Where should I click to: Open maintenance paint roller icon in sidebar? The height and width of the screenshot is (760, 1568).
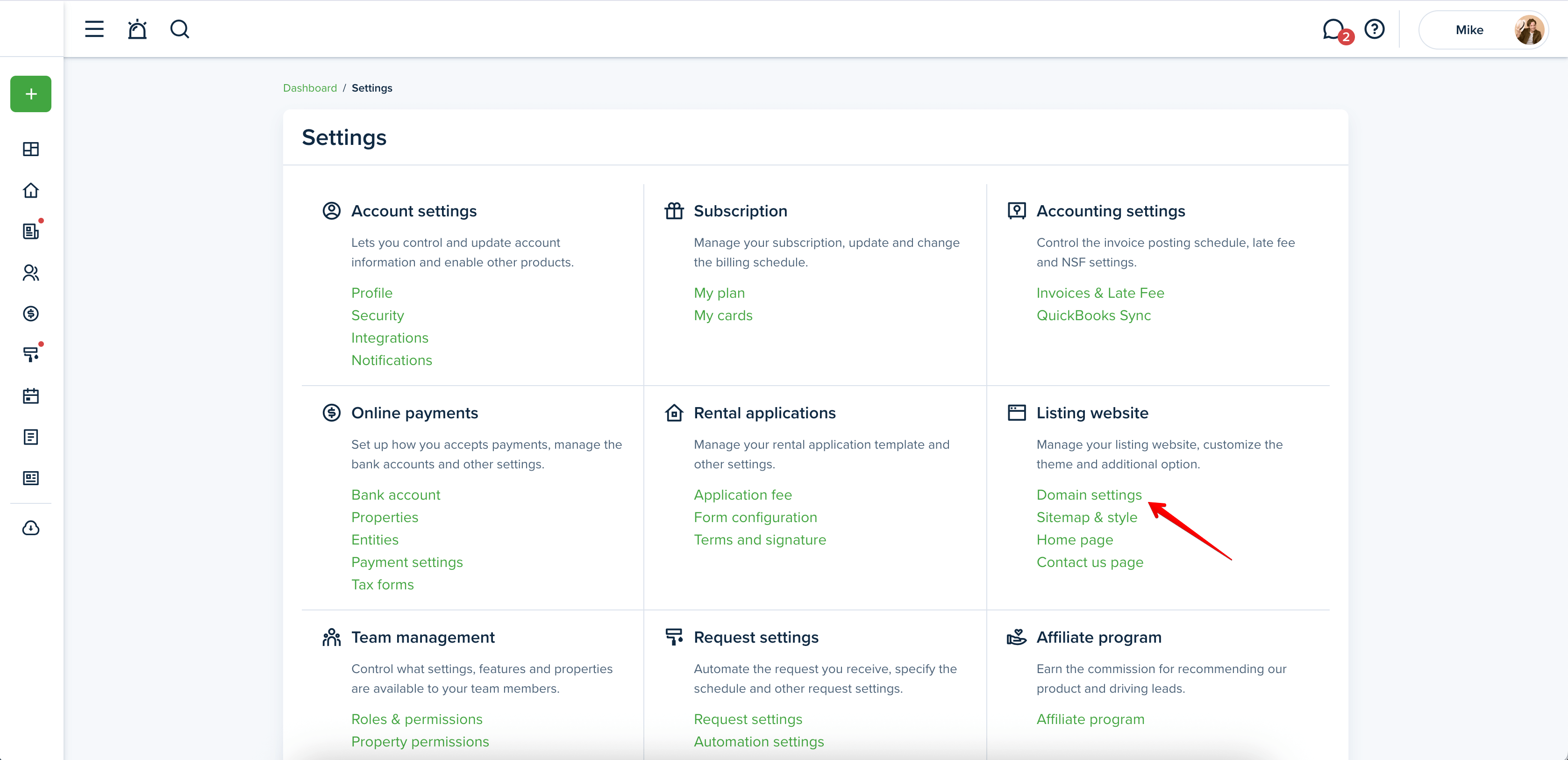31,354
